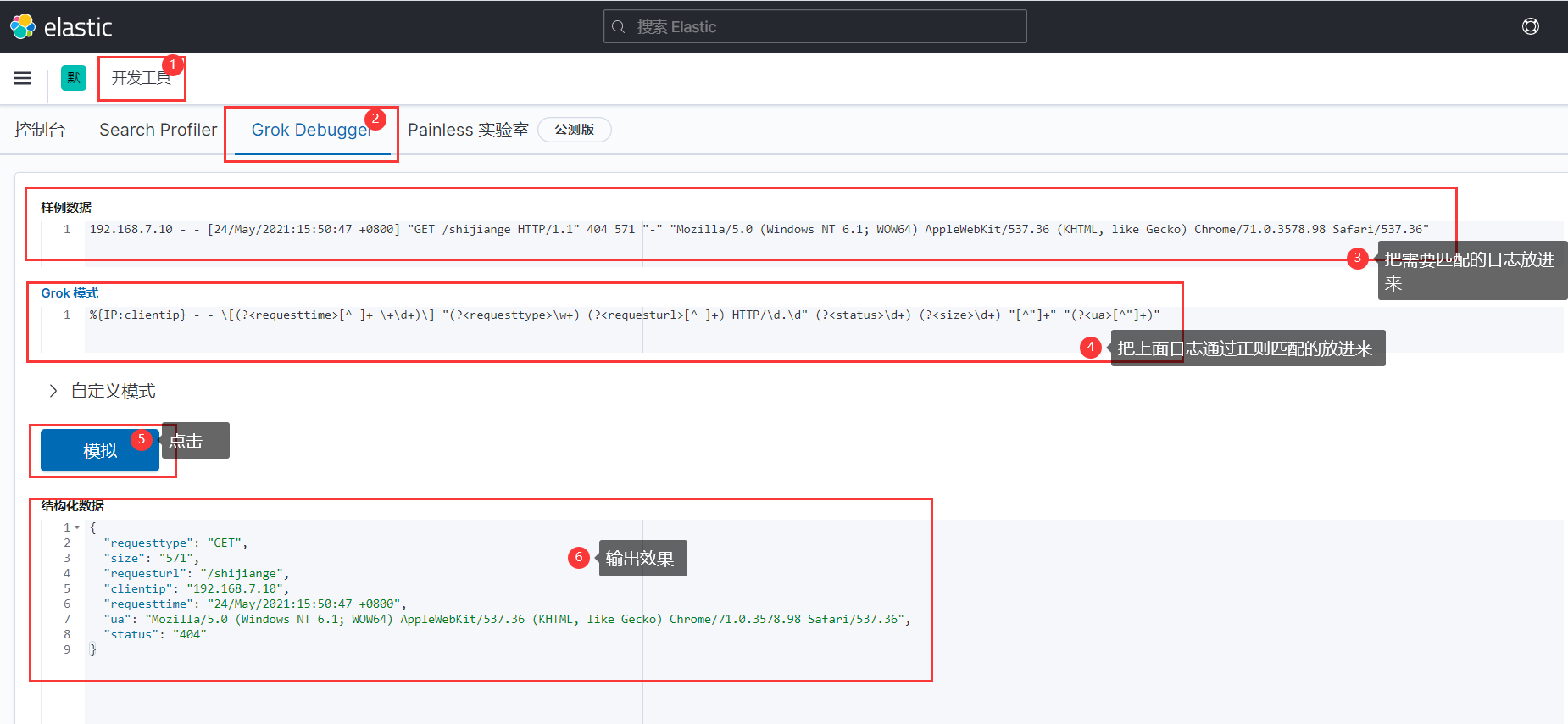Click the 公测版 beta badge
Viewport: 1568px width, 724px height.
575,130
